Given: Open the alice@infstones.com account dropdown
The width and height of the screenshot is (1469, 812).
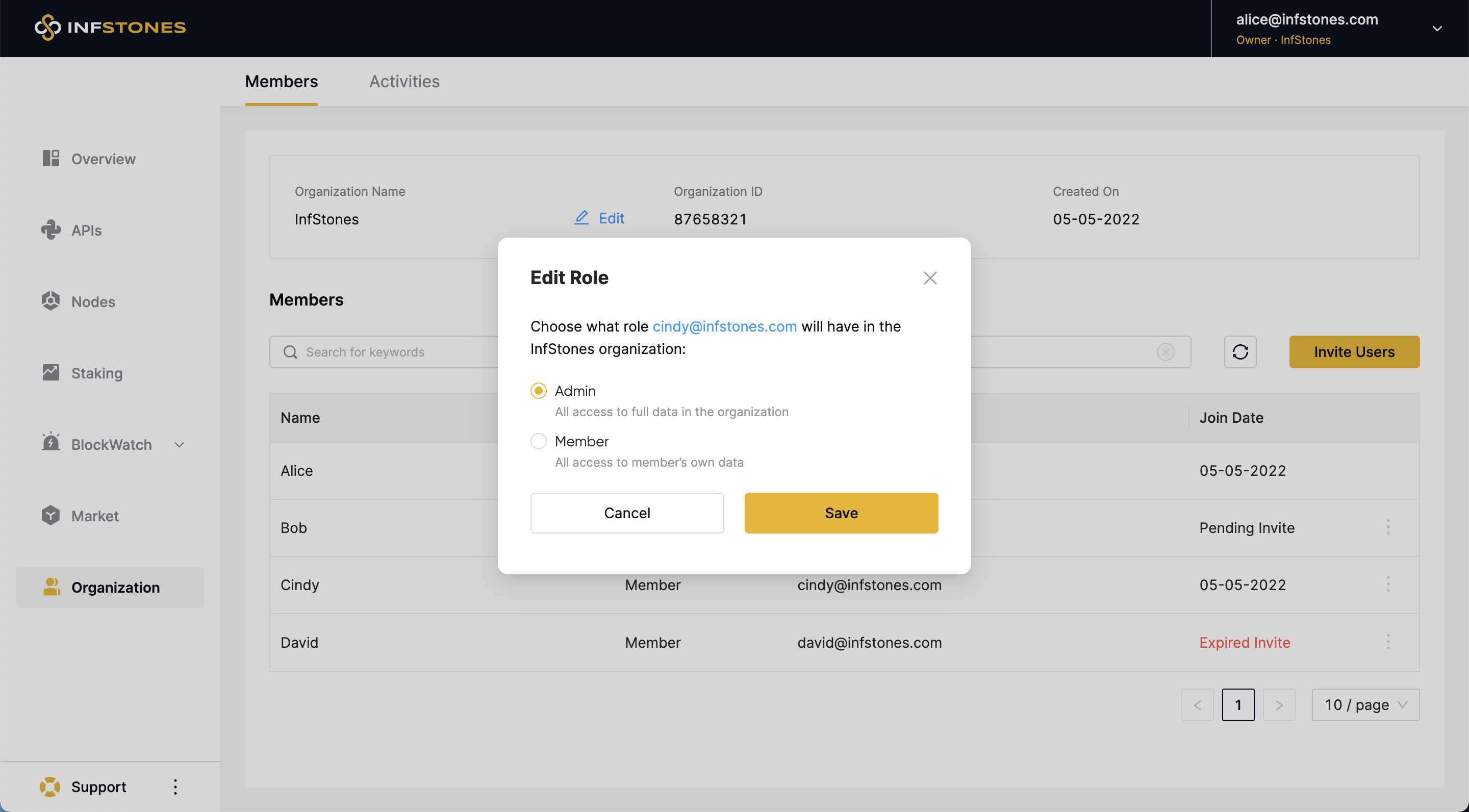Looking at the screenshot, I should 1436,29.
